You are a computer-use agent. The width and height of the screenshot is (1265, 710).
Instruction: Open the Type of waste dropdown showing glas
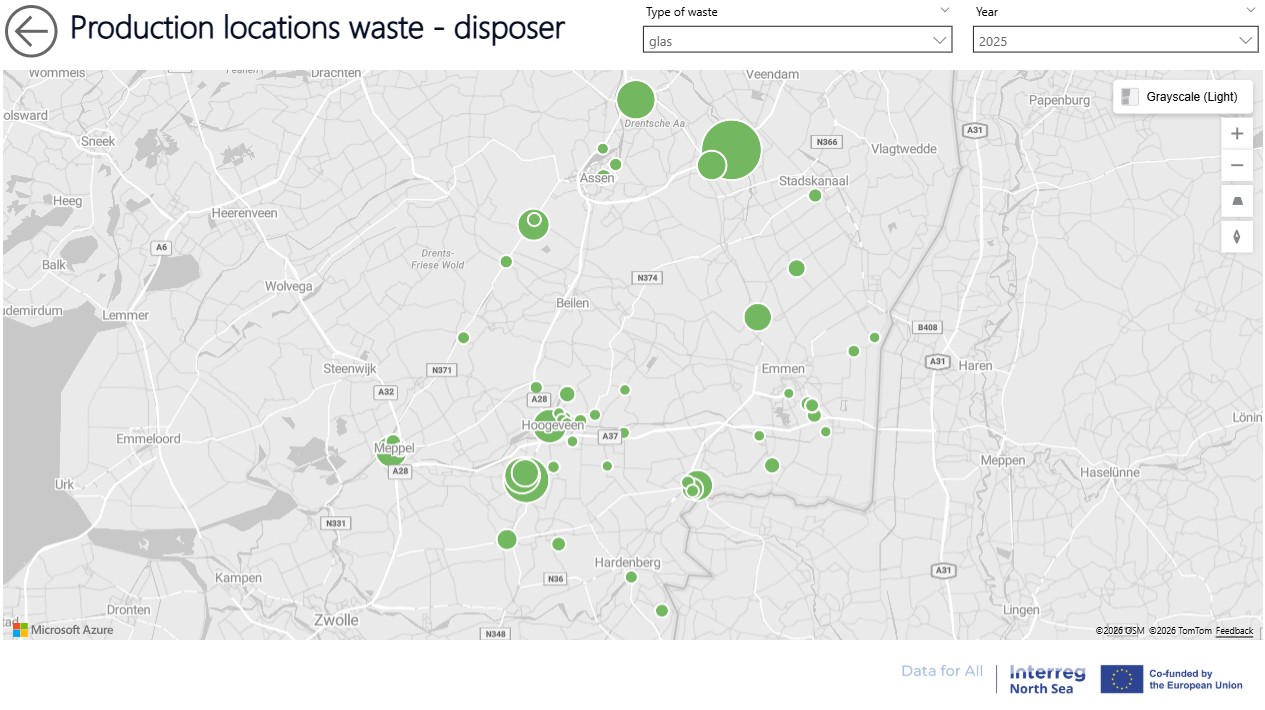(797, 40)
